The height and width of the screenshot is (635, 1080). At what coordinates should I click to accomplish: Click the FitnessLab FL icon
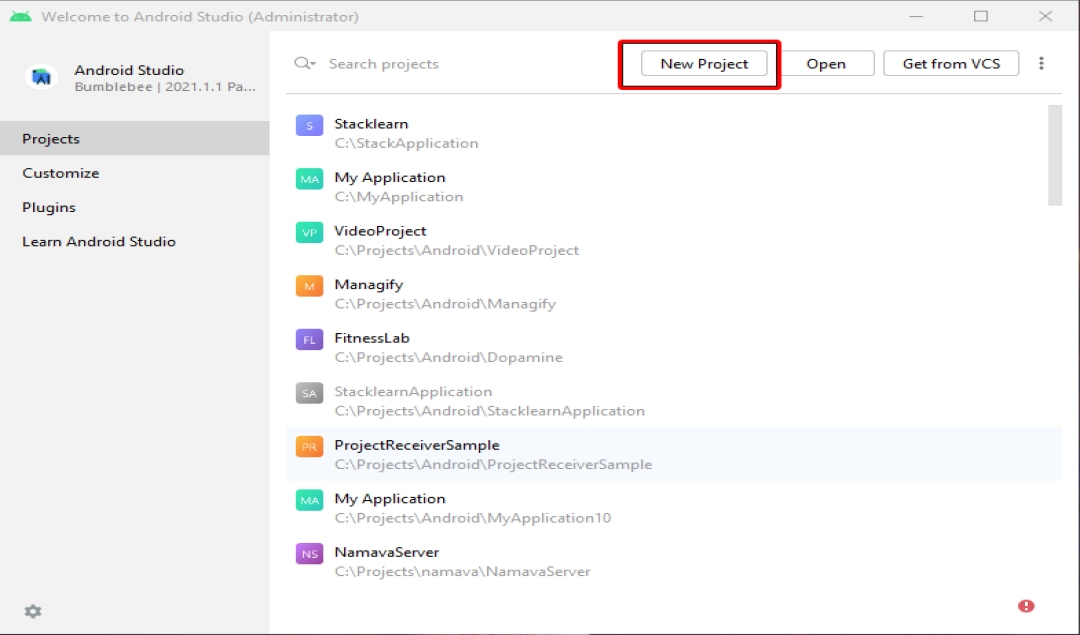pyautogui.click(x=309, y=340)
